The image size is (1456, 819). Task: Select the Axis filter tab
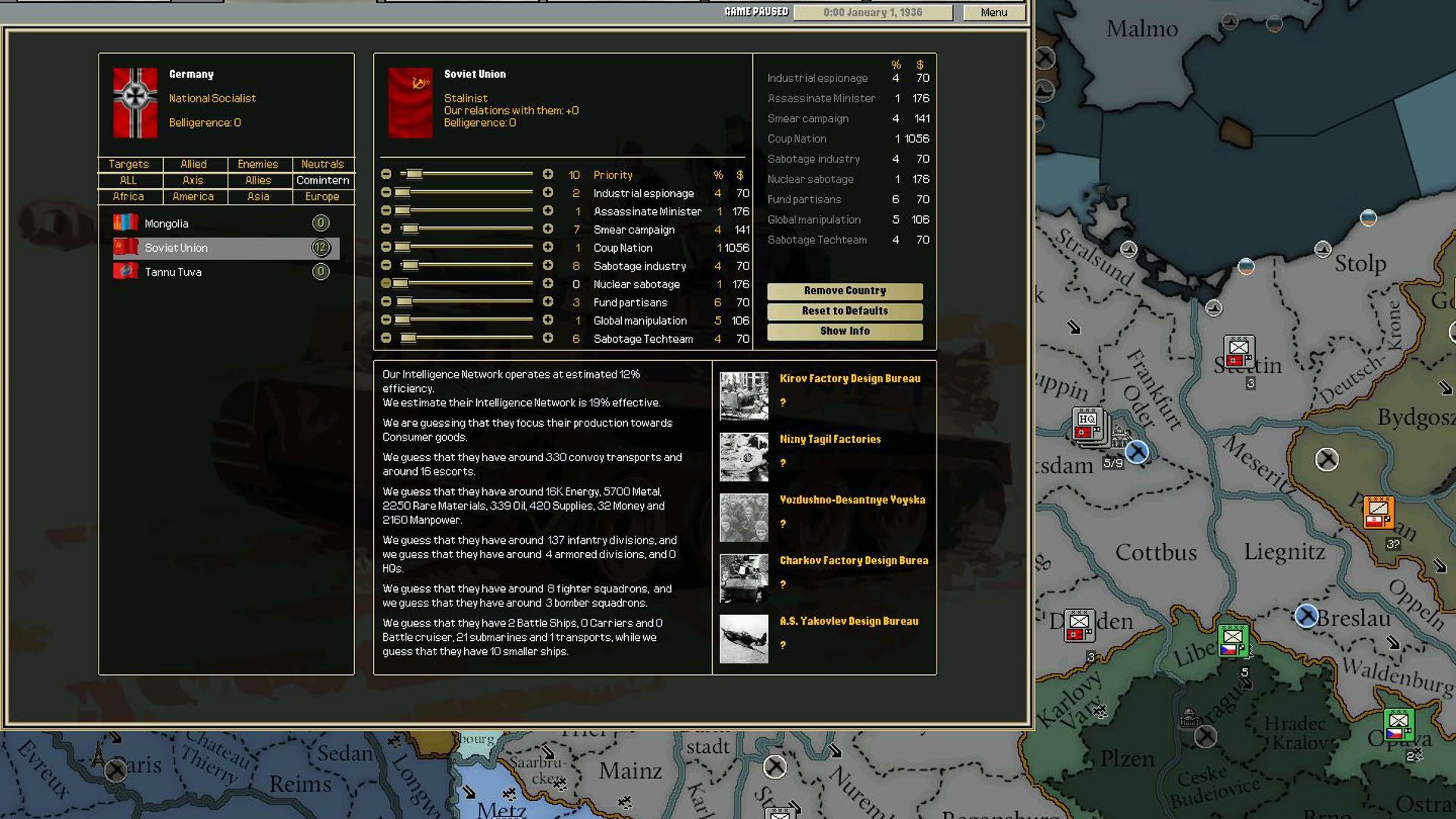[193, 180]
